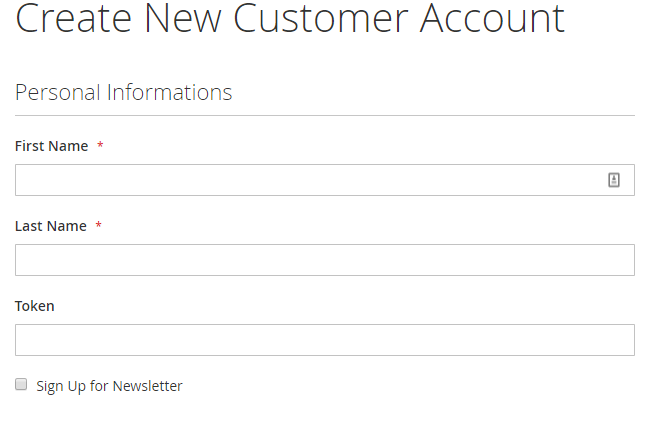
Task: Click the autofill contact icon in First Name
Action: (614, 180)
